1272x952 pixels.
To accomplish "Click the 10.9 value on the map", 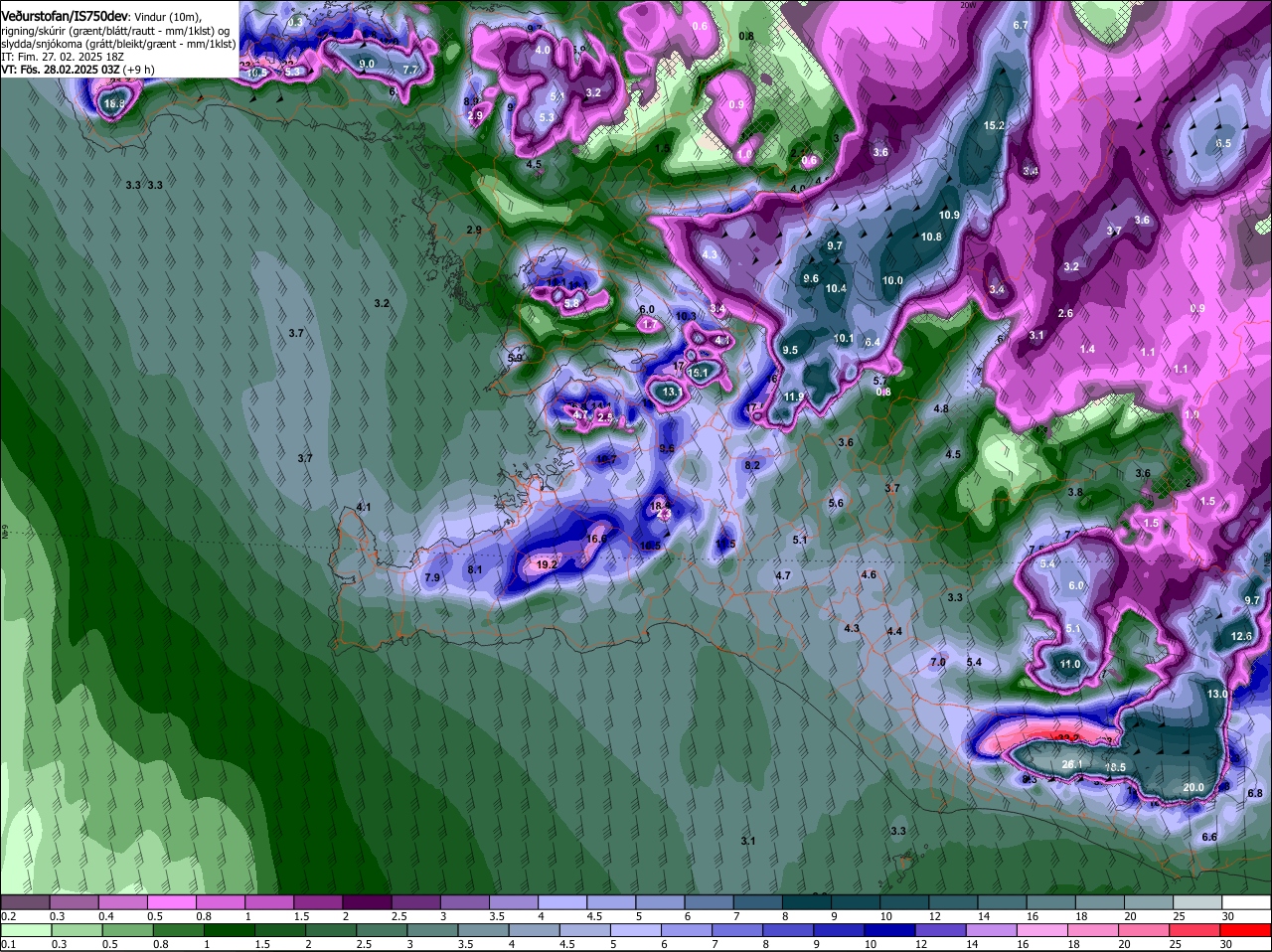I will pyautogui.click(x=949, y=215).
